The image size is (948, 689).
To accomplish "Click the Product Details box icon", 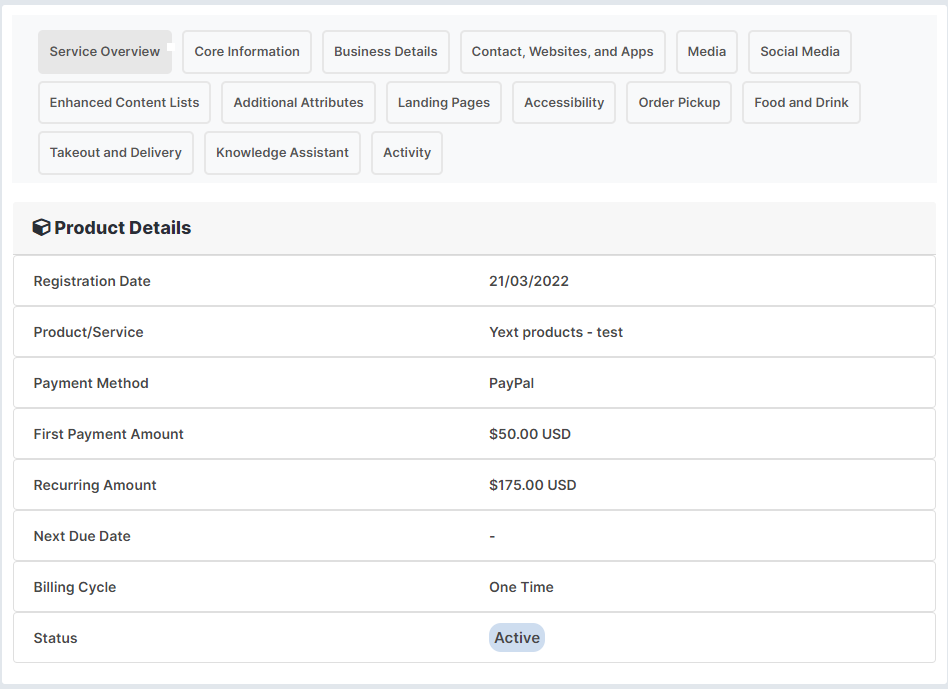I will (40, 227).
